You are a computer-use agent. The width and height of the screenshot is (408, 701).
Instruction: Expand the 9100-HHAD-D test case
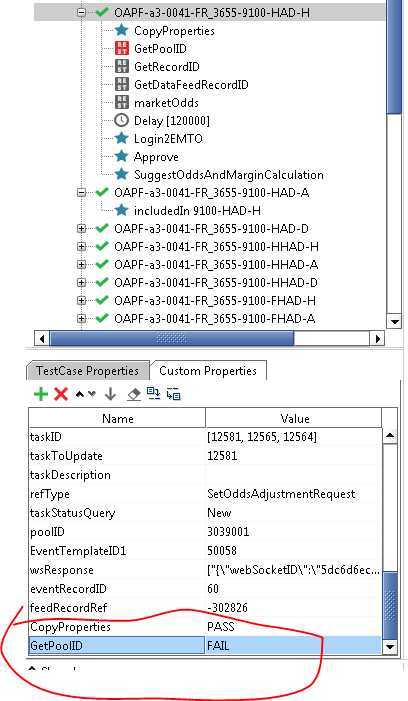click(x=81, y=283)
